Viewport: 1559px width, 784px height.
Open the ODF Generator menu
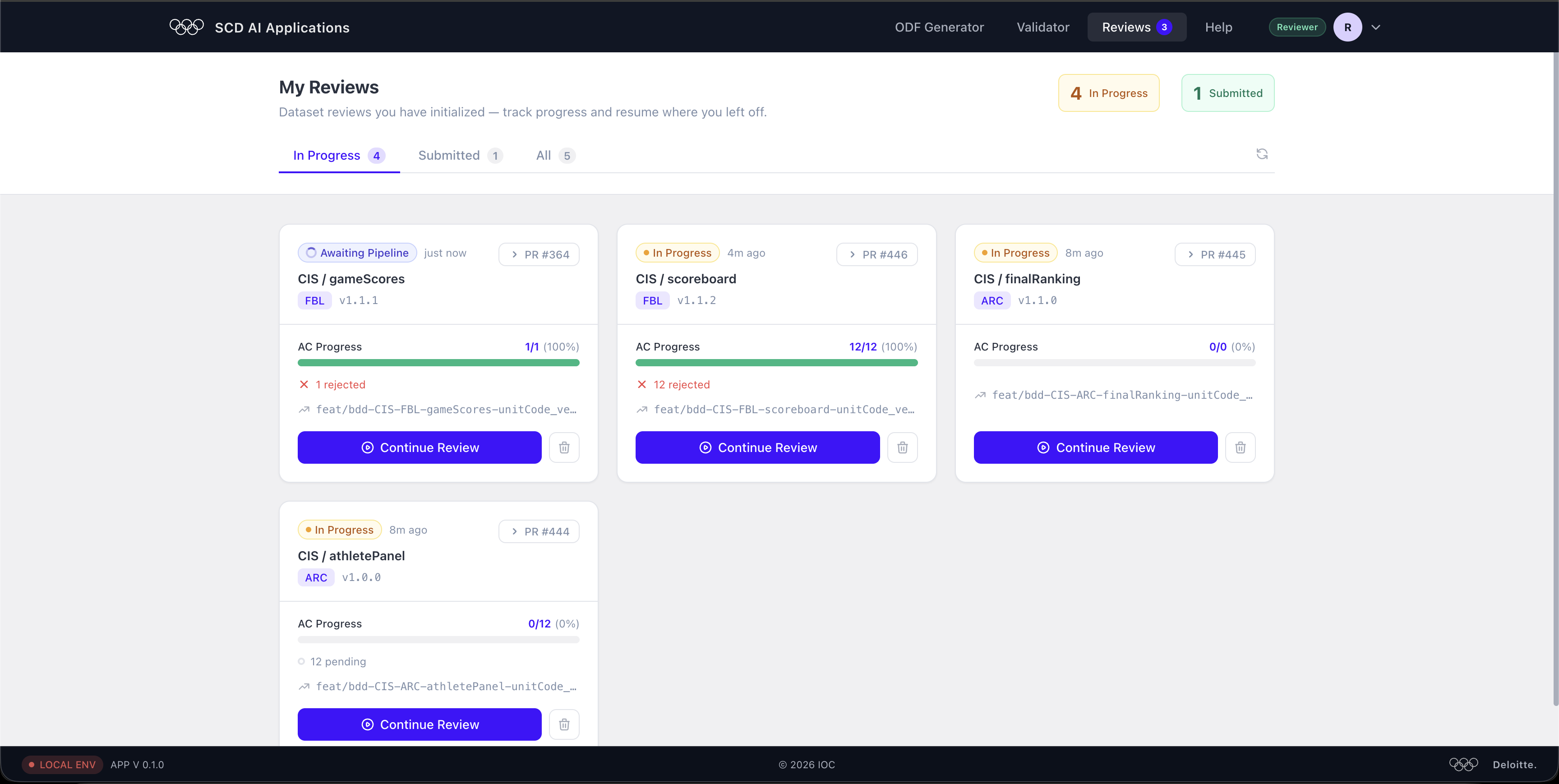[x=939, y=27]
